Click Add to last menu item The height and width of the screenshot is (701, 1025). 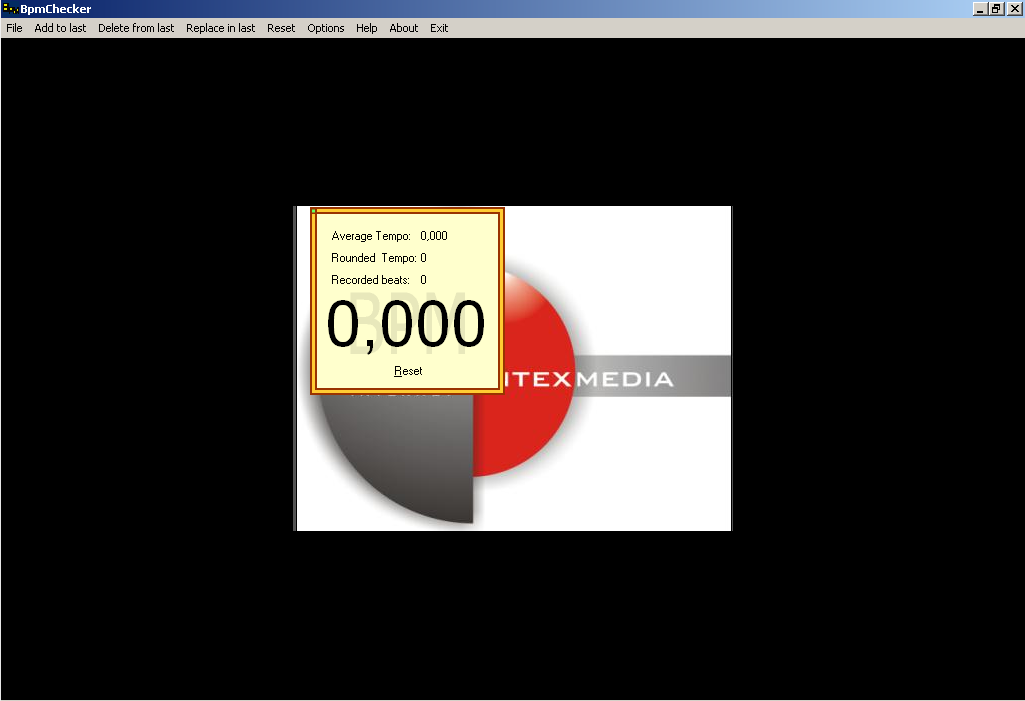point(60,28)
